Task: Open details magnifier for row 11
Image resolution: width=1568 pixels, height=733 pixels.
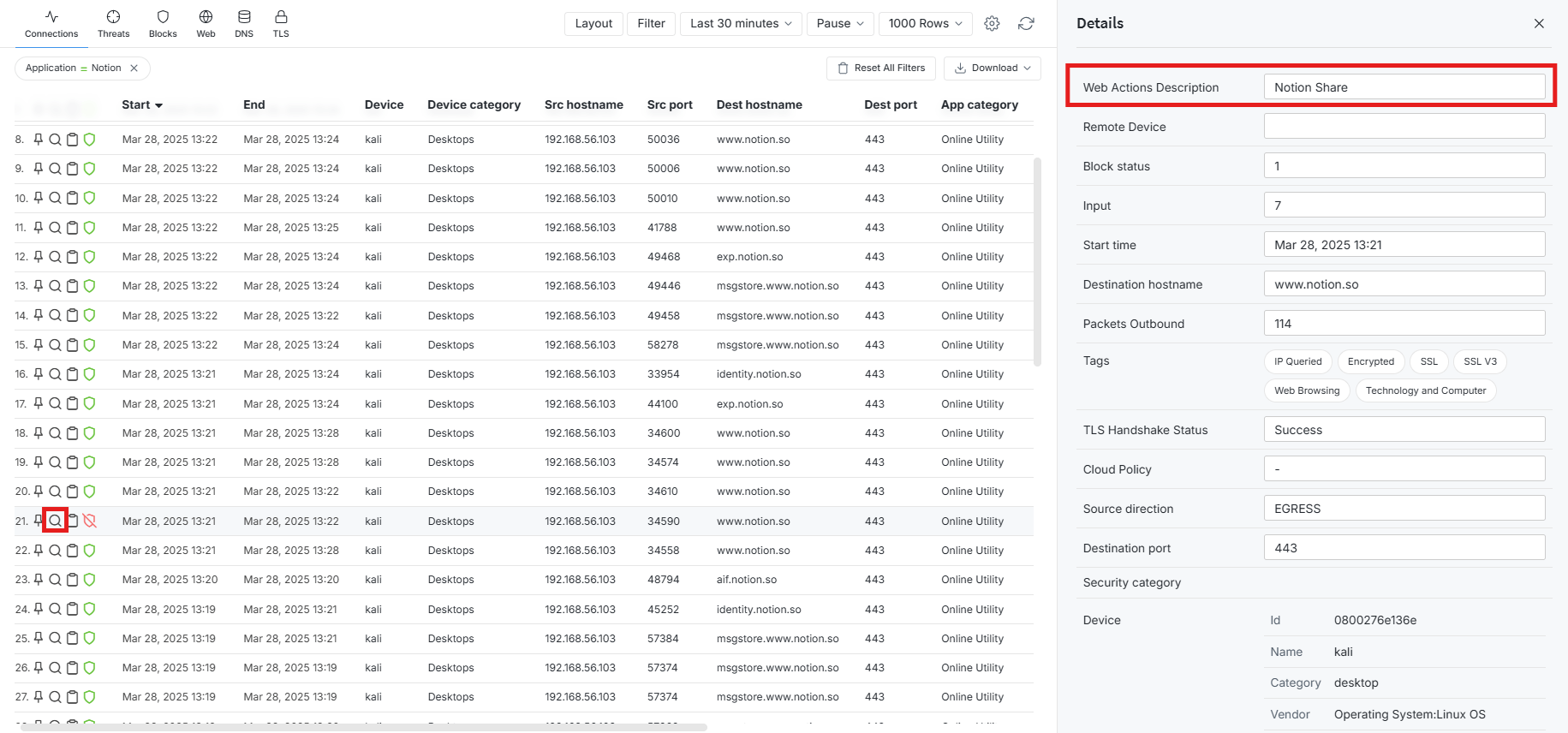Action: [55, 227]
